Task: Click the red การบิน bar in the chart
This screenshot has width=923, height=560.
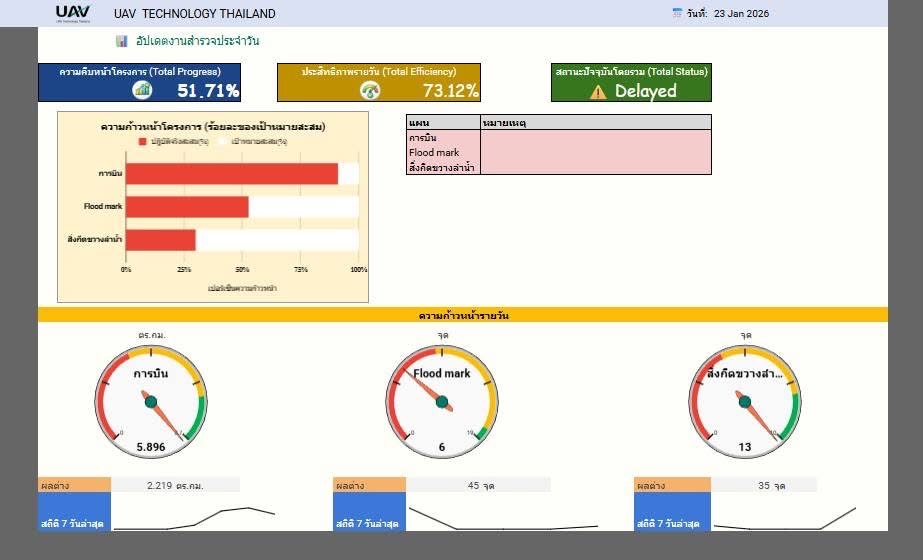Action: [x=231, y=174]
